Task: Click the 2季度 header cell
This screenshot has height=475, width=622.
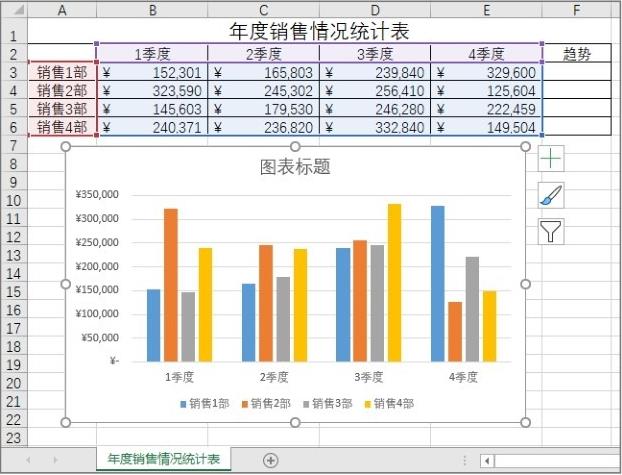Action: point(263,53)
